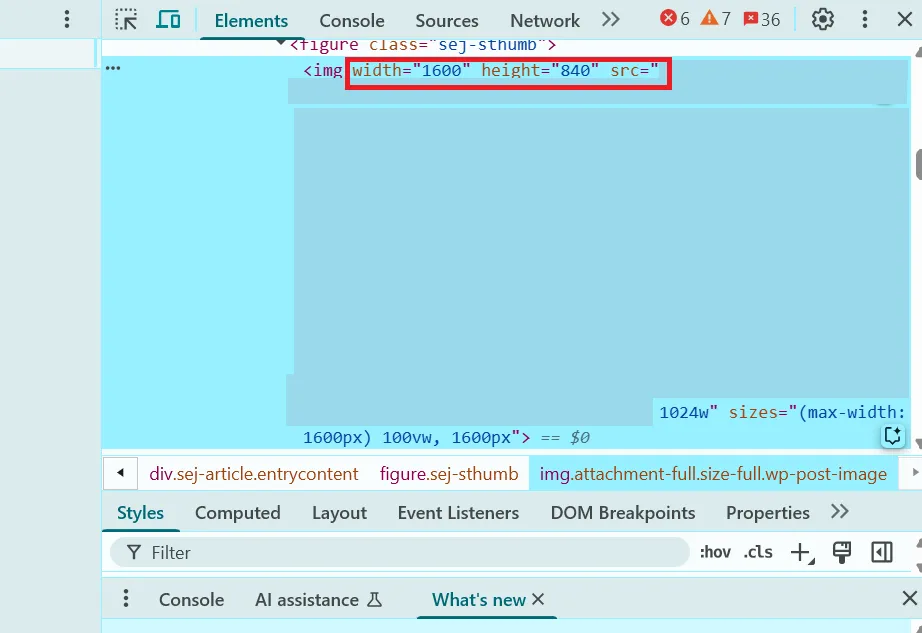Click the paint roller rendering emulation icon
This screenshot has height=633, width=922.
[x=842, y=552]
